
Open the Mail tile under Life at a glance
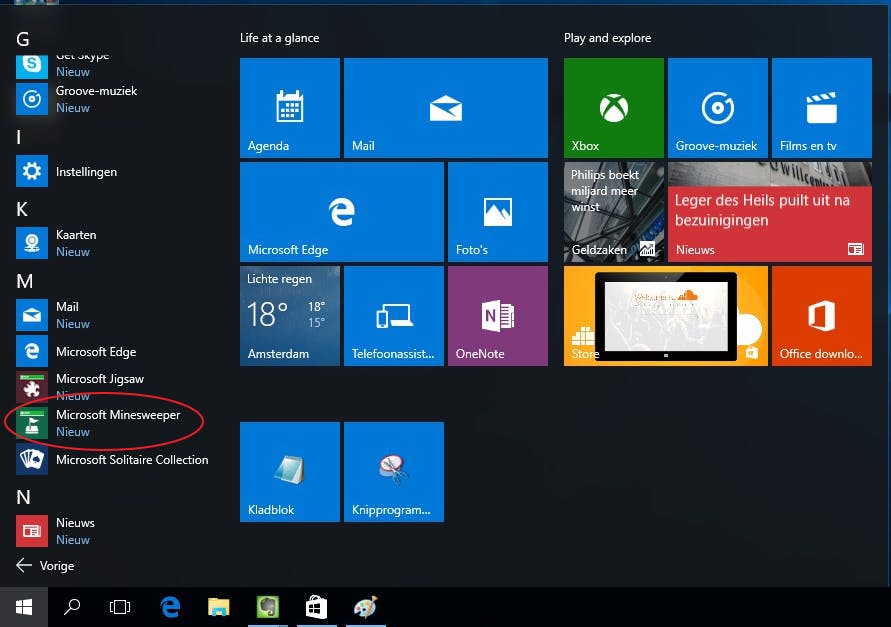coord(446,107)
